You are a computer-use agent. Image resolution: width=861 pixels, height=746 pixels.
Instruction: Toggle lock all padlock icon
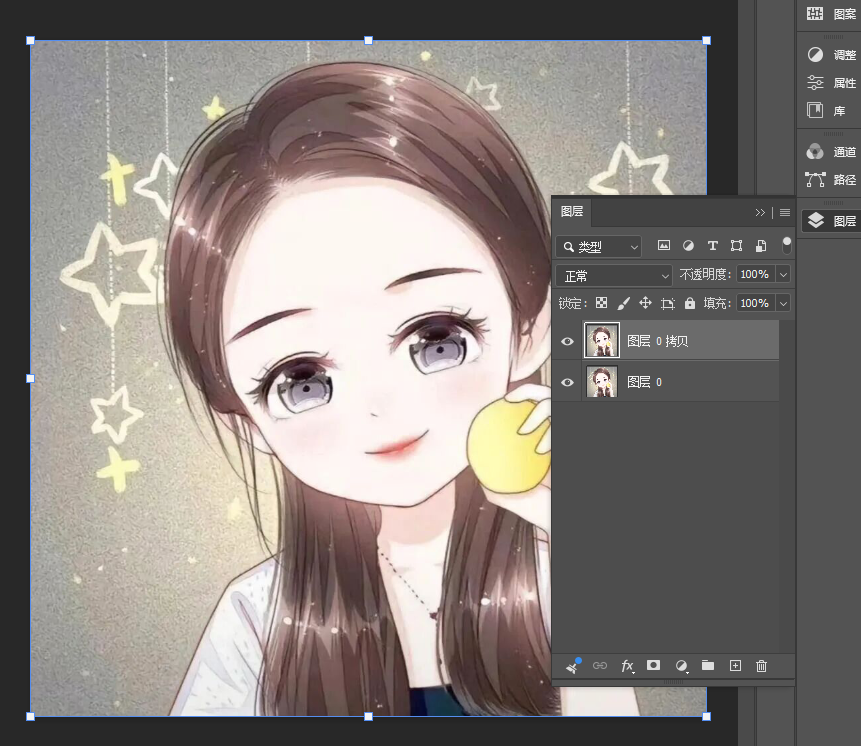[690, 303]
